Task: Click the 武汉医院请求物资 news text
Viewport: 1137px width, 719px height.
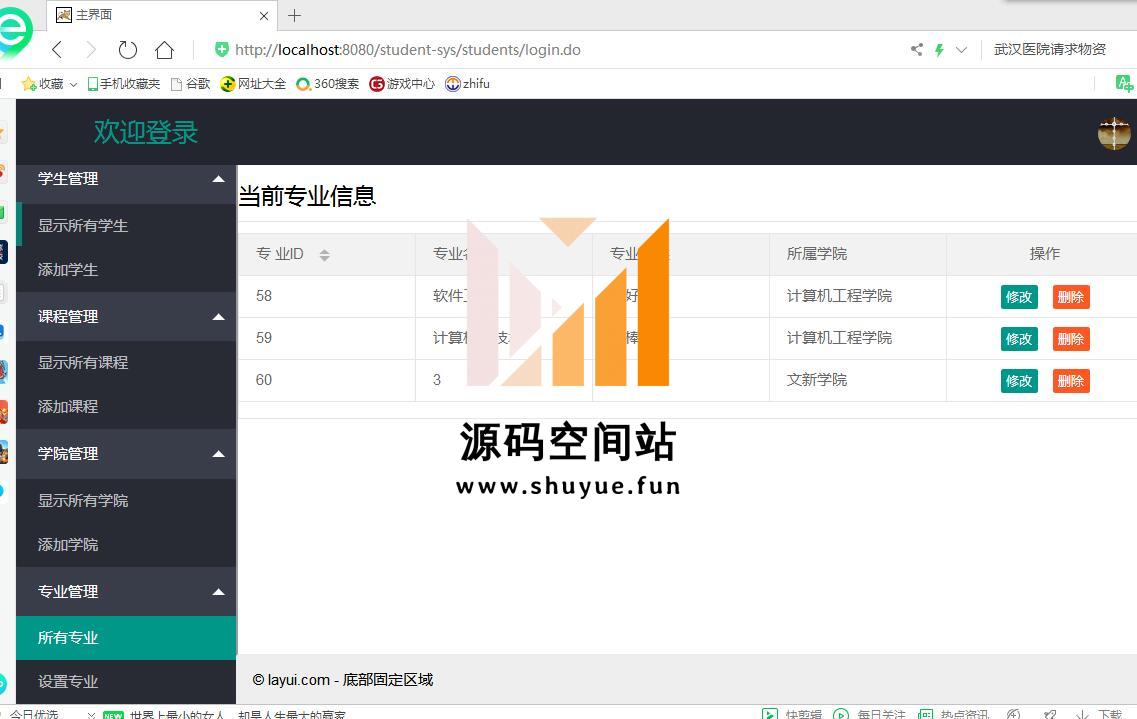Action: pos(1049,49)
